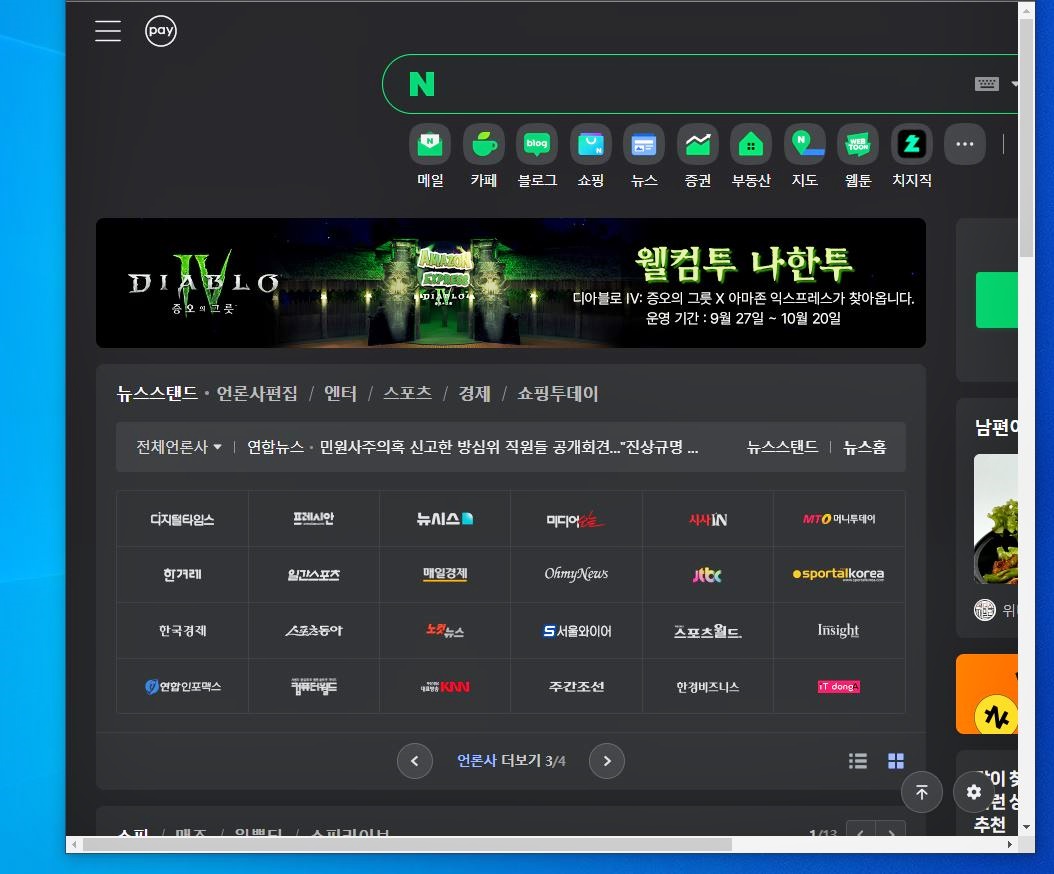Open the 디지털타임스 press logo
Image resolution: width=1054 pixels, height=874 pixels.
tap(182, 519)
